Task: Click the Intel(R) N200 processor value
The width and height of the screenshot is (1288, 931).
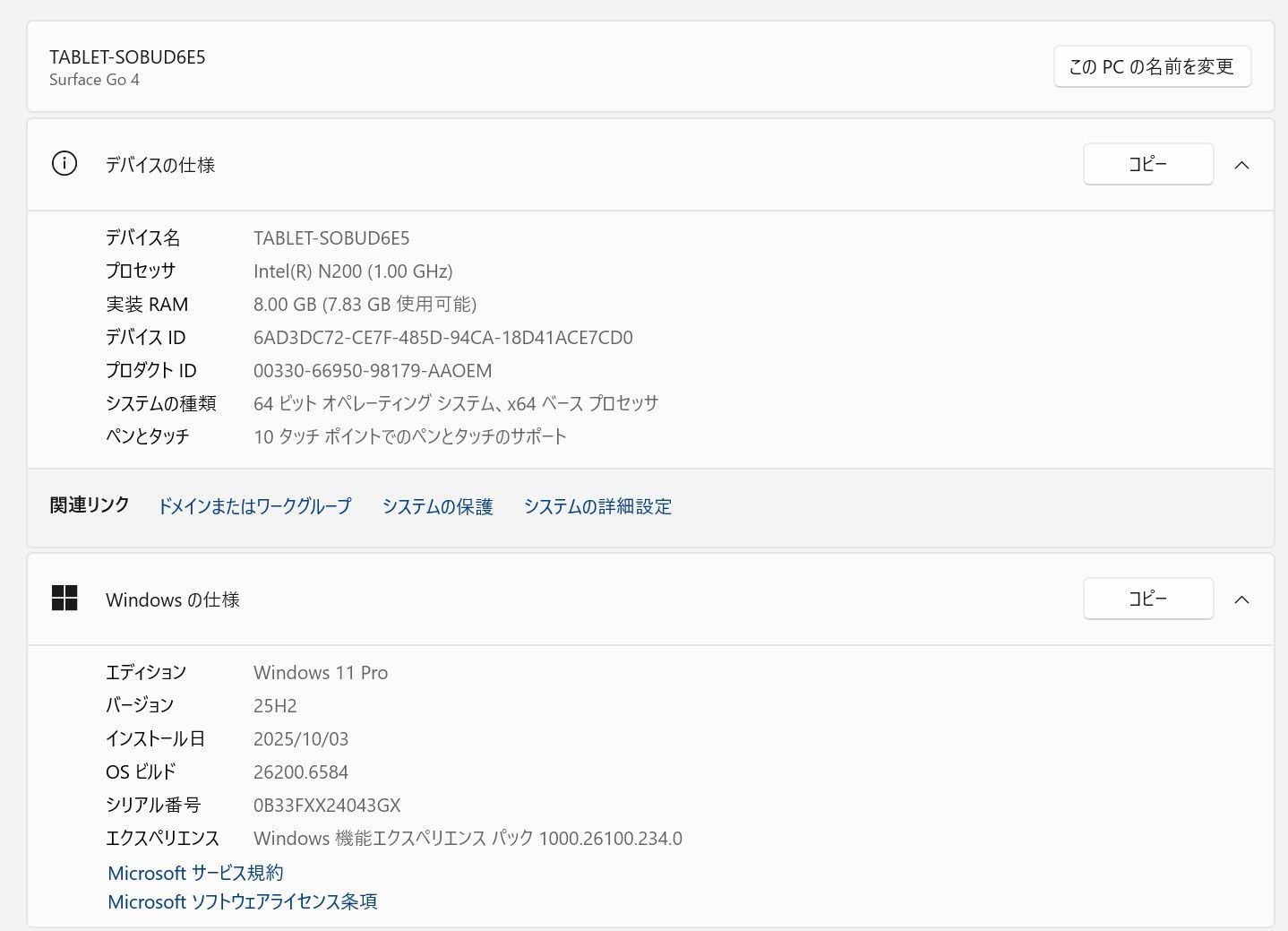Action: click(353, 272)
